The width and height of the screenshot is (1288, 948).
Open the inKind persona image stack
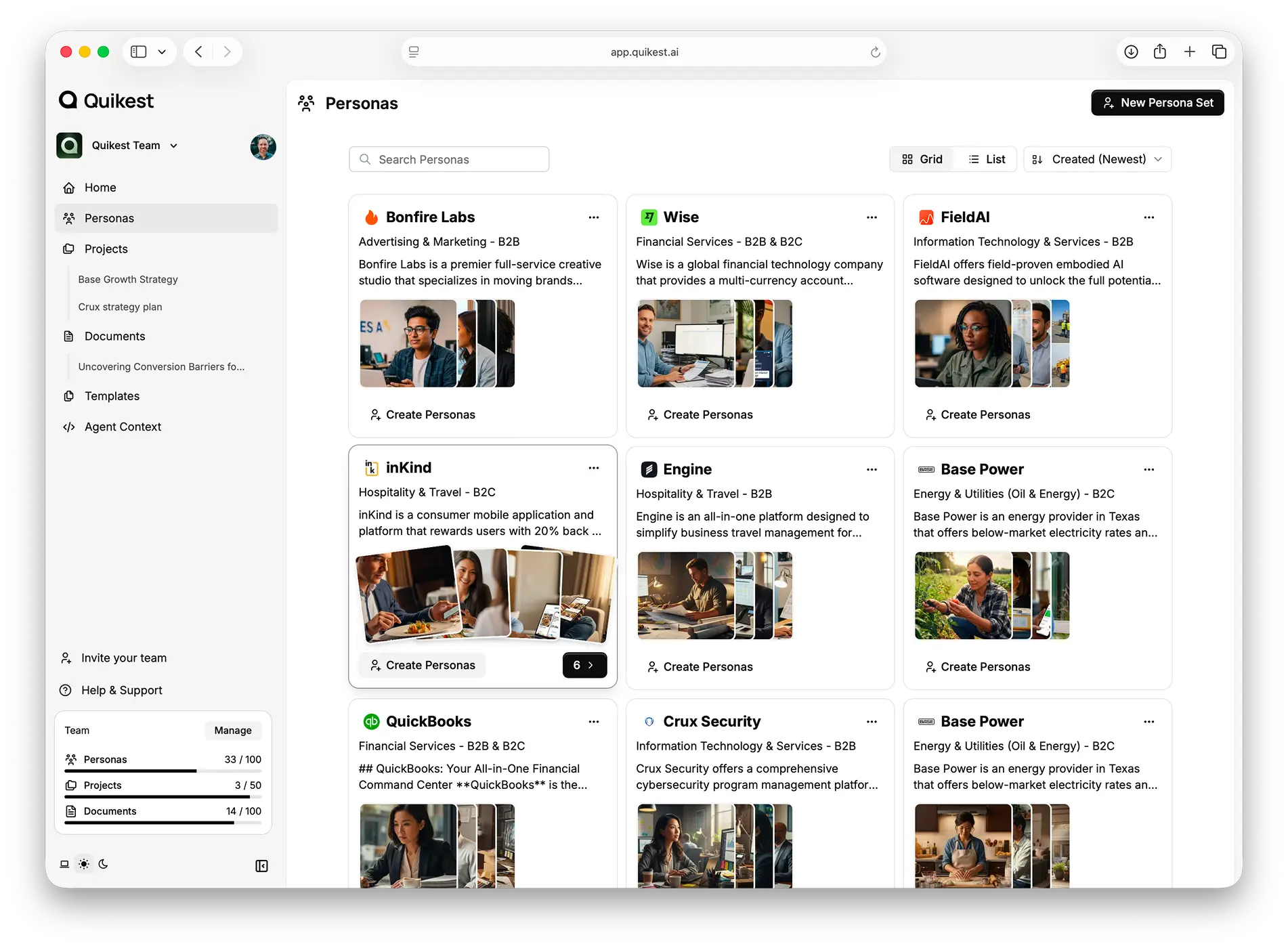(x=484, y=593)
